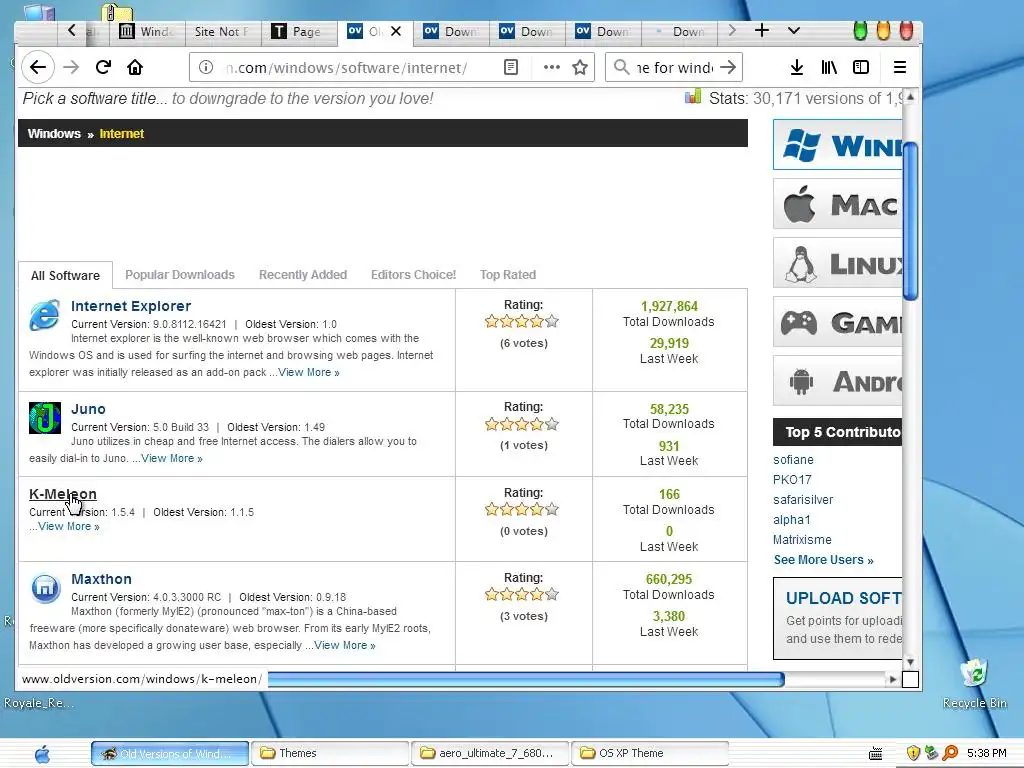The height and width of the screenshot is (768, 1024).
Task: Open the Juno title link
Action: click(88, 409)
